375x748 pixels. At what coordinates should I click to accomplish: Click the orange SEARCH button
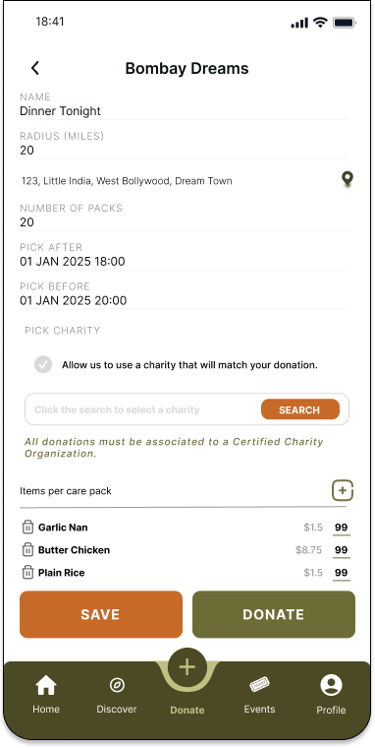tap(300, 410)
